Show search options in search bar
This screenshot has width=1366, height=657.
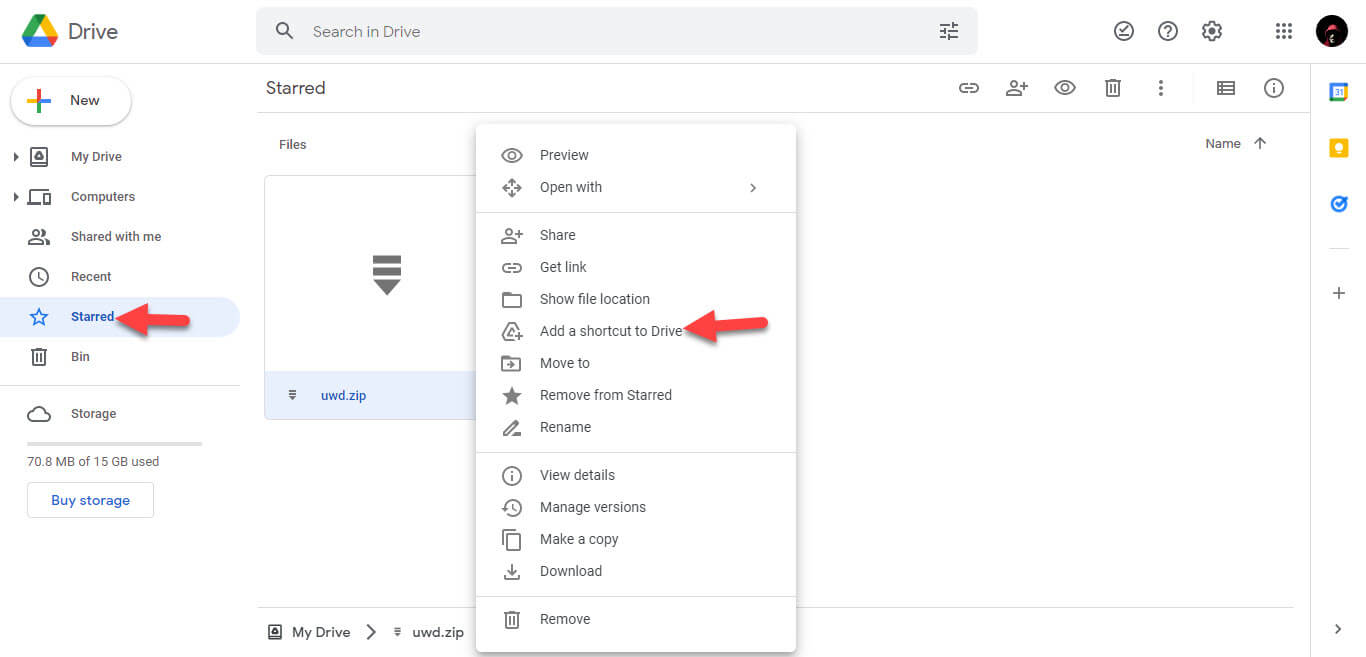coord(948,31)
